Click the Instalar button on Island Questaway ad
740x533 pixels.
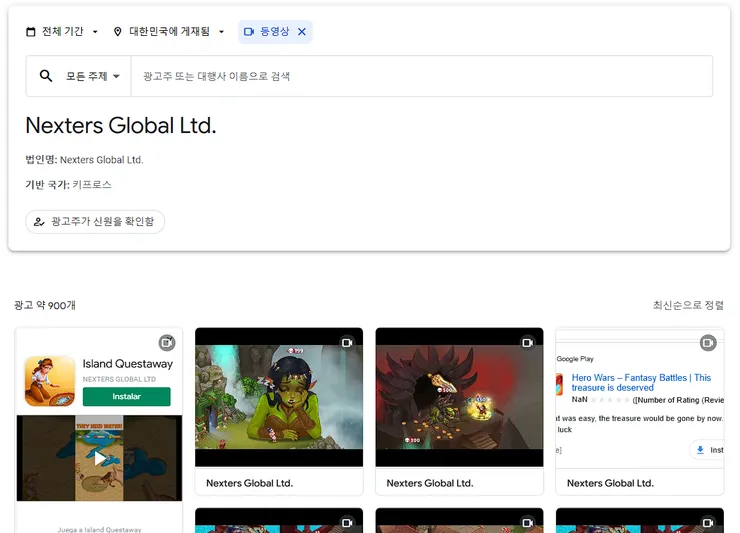pyautogui.click(x=126, y=397)
